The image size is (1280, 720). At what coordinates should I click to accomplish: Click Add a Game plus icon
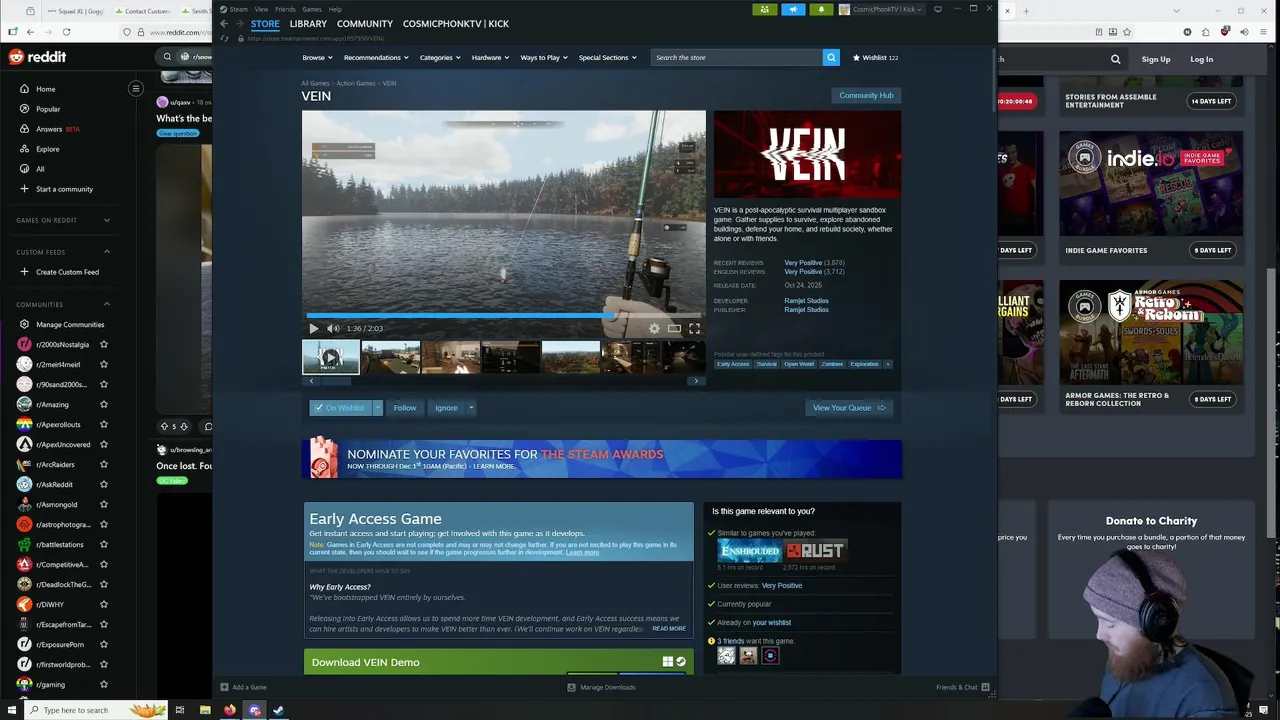225,687
